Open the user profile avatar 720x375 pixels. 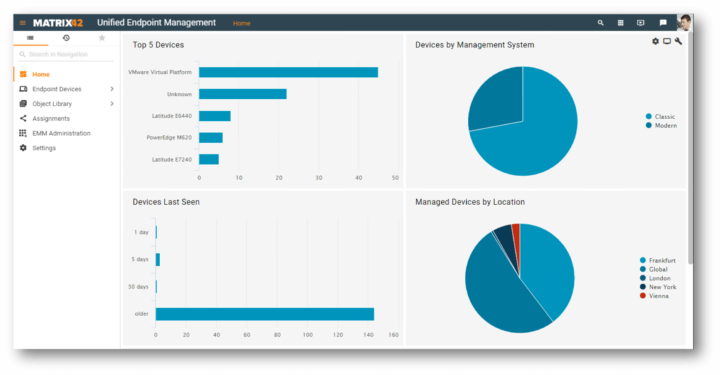pos(684,22)
